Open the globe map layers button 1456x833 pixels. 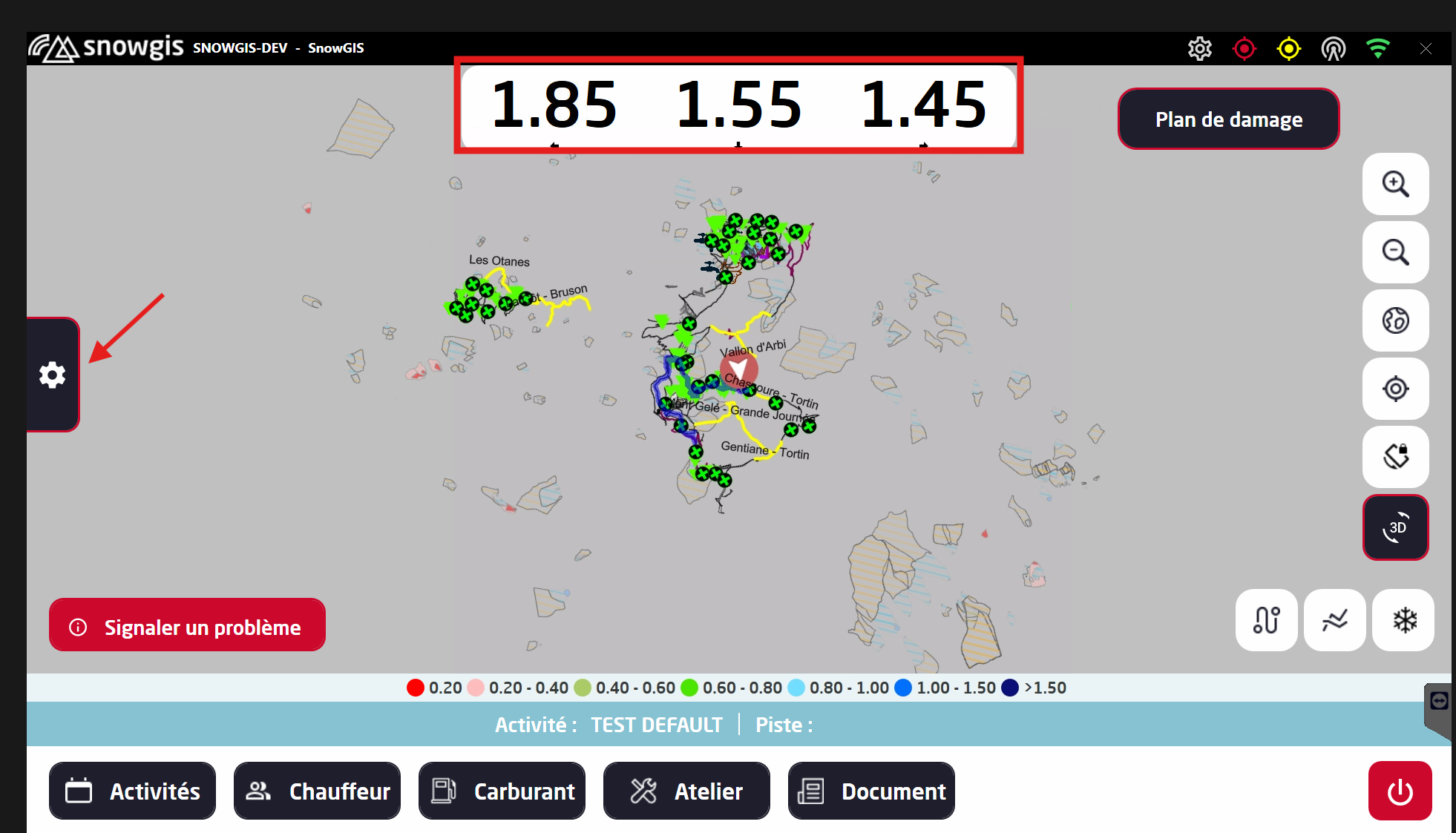pyautogui.click(x=1395, y=320)
